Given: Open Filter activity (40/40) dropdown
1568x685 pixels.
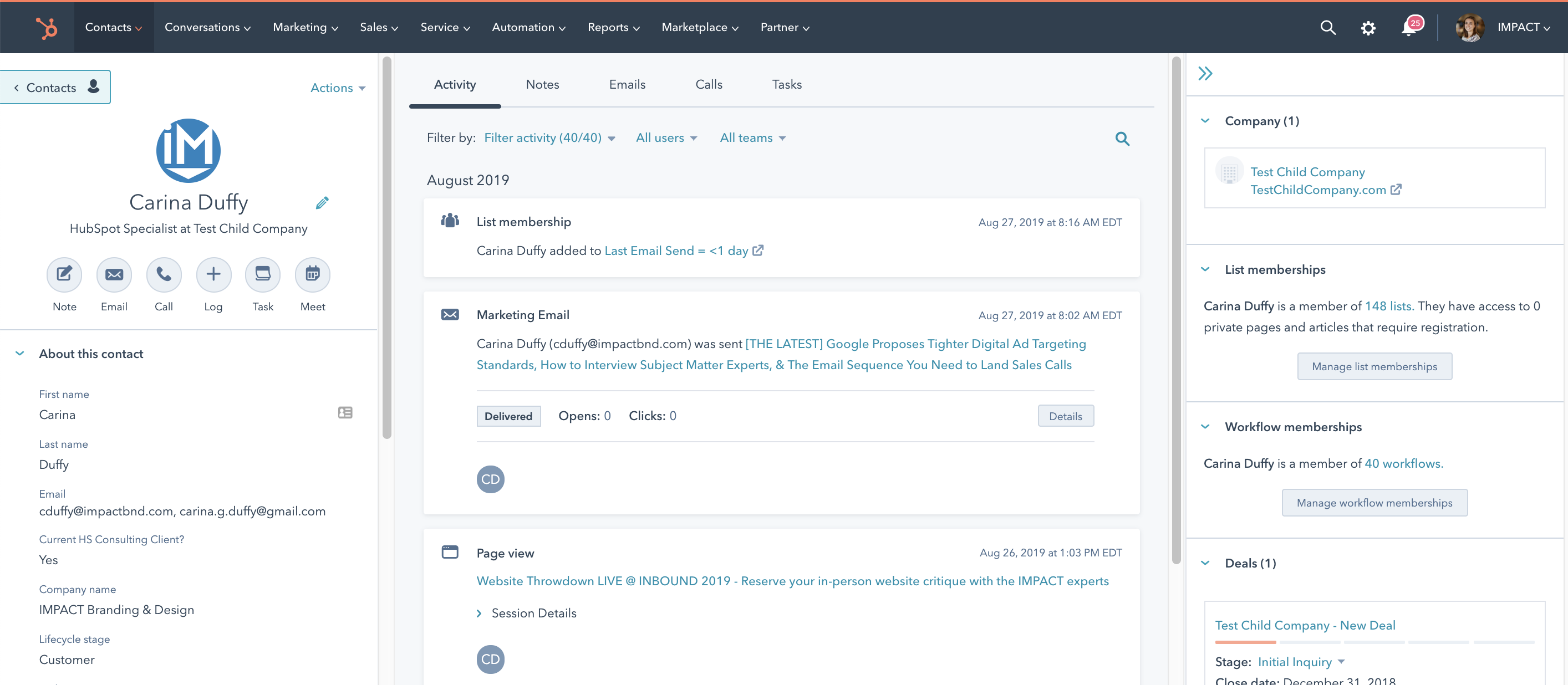Looking at the screenshot, I should click(x=549, y=138).
